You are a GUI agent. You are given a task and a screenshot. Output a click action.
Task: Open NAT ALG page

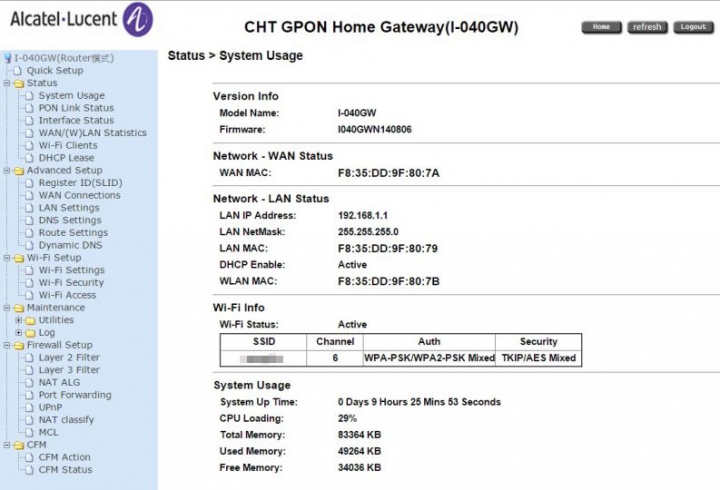(x=59, y=382)
